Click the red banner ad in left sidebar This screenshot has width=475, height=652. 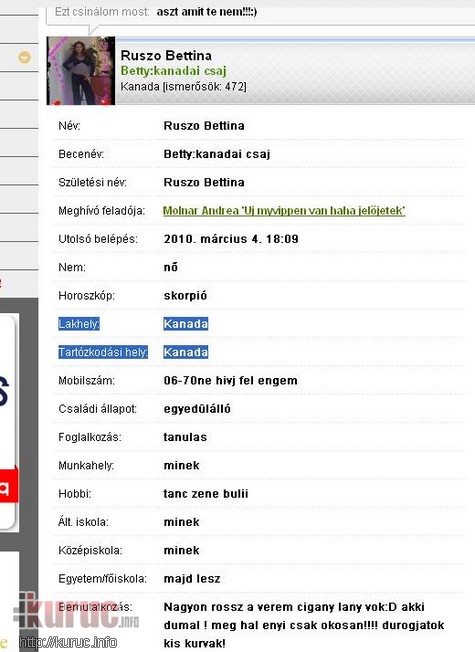(x=9, y=485)
